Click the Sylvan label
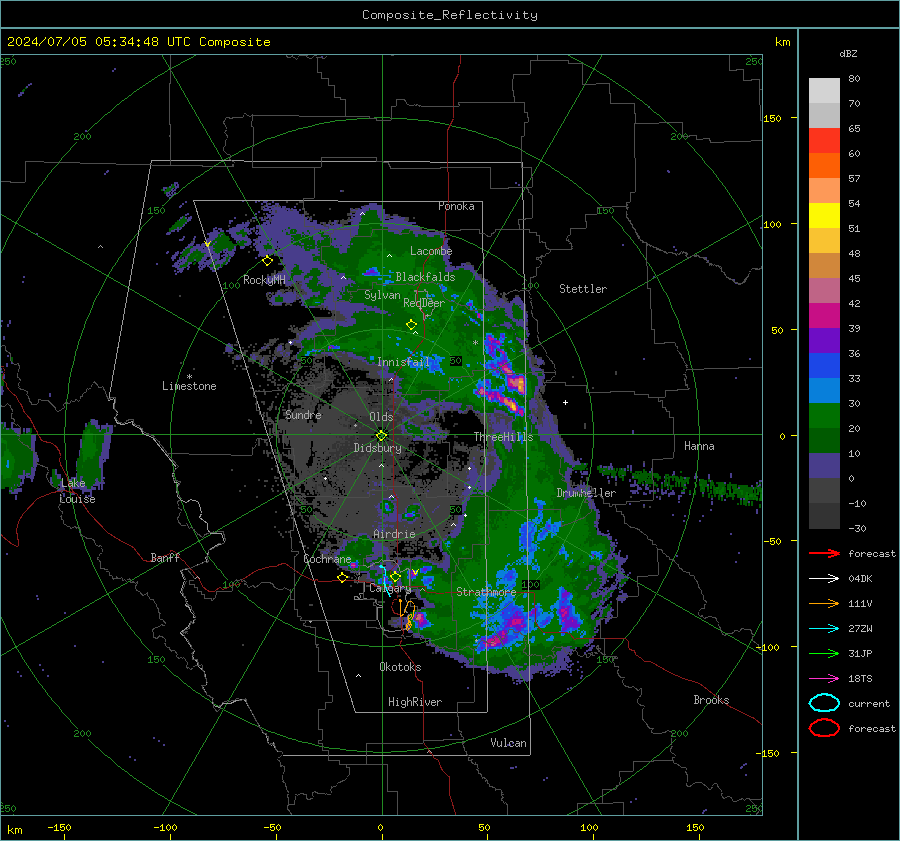Viewport: 900px width, 841px height. [382, 295]
